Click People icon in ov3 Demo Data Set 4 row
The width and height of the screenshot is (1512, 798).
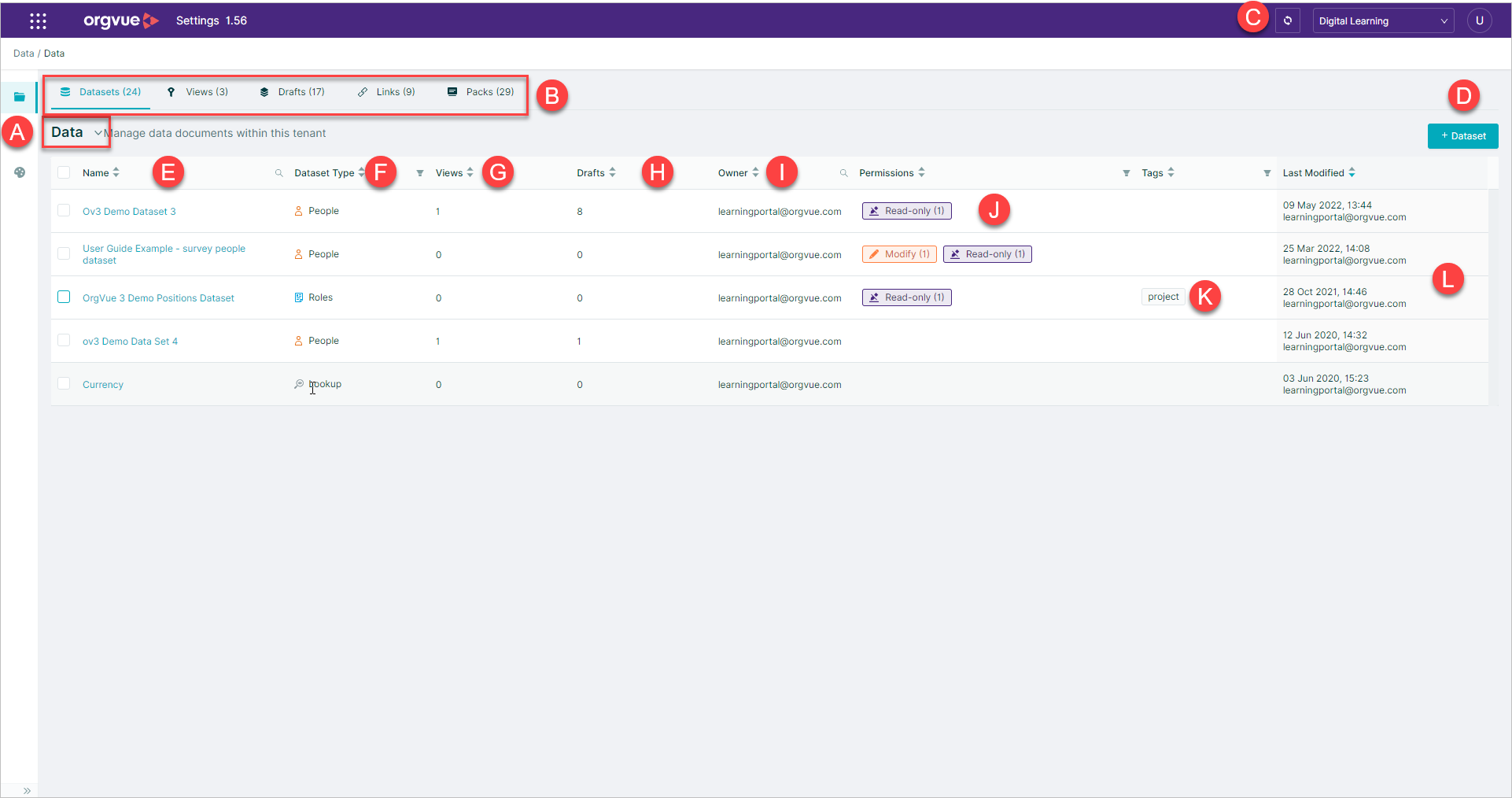[299, 341]
